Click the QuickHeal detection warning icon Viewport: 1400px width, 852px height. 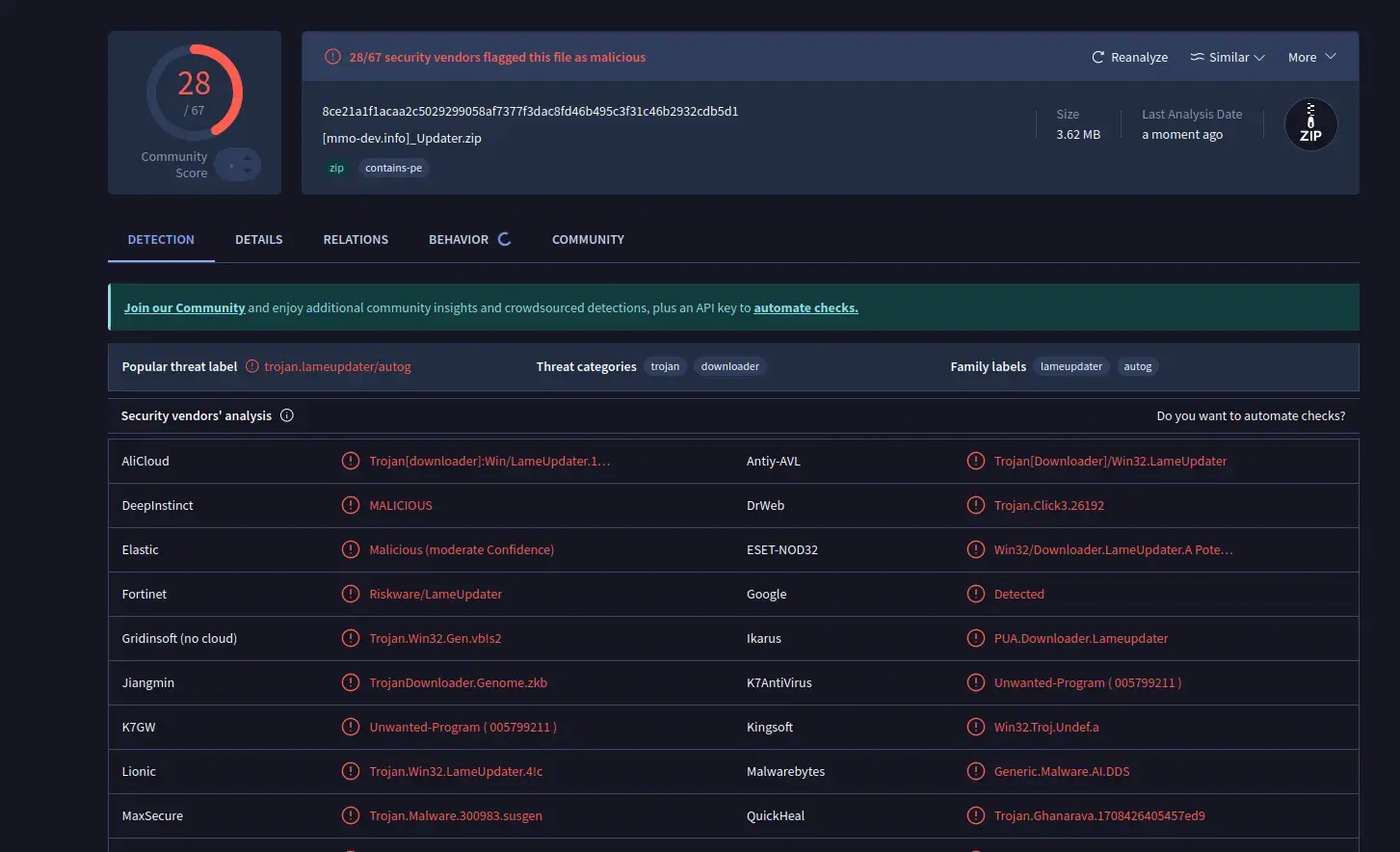[976, 815]
